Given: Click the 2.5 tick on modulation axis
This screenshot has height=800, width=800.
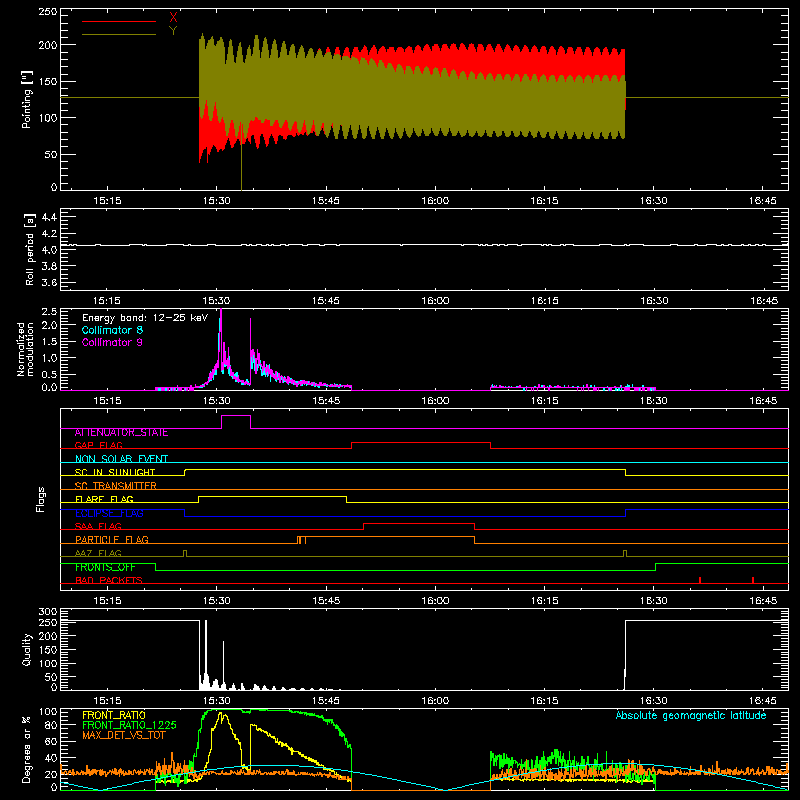Looking at the screenshot, I should click(49, 312).
